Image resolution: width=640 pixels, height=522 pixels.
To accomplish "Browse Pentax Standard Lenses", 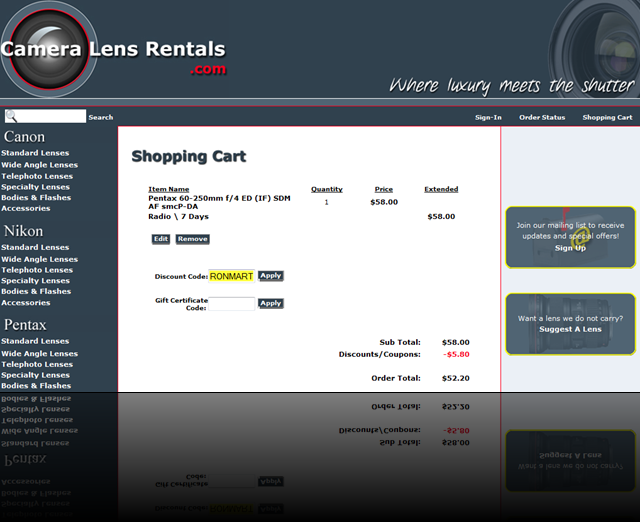I will tap(35, 341).
